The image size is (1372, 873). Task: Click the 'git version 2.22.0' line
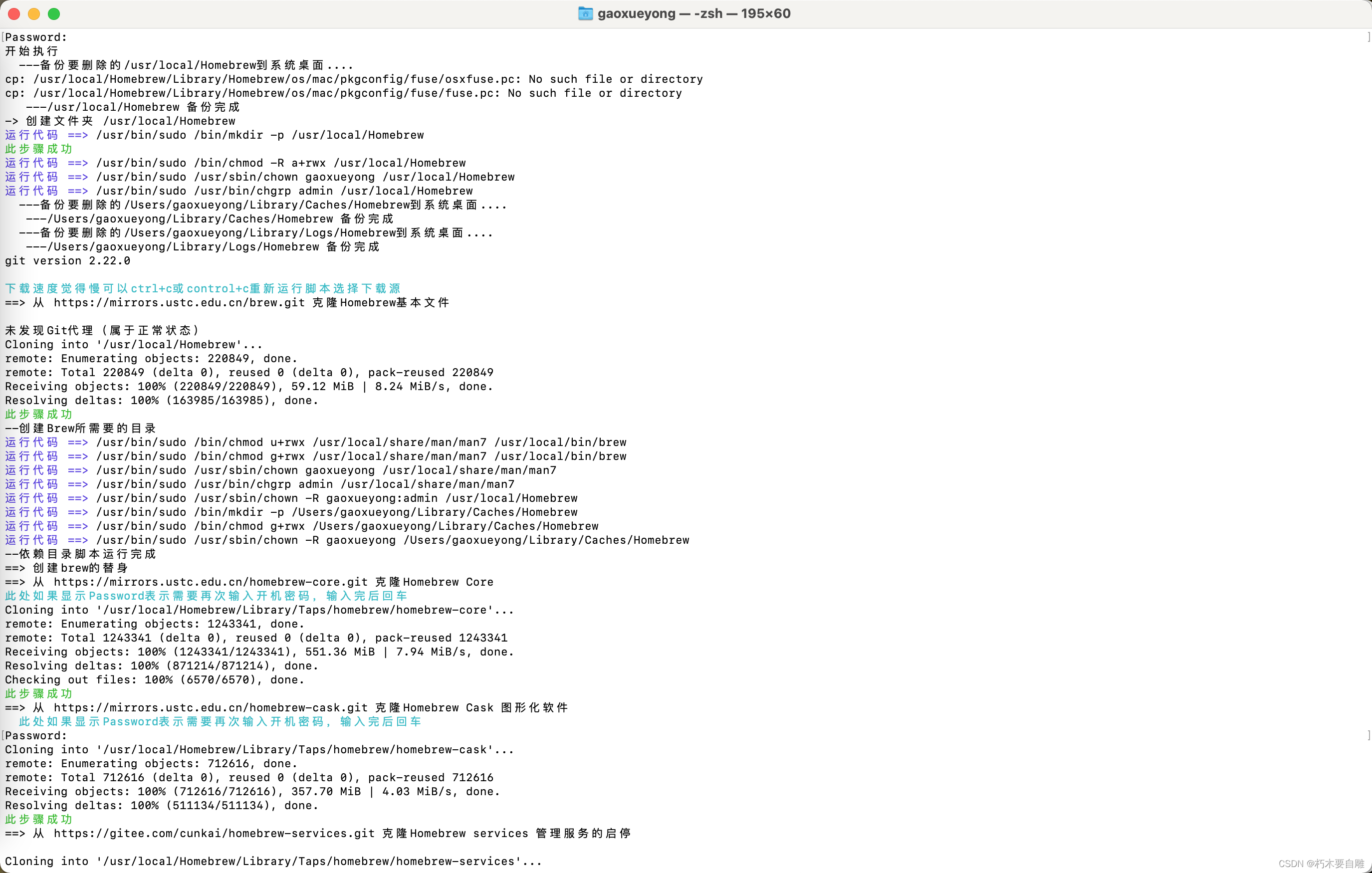tap(67, 260)
